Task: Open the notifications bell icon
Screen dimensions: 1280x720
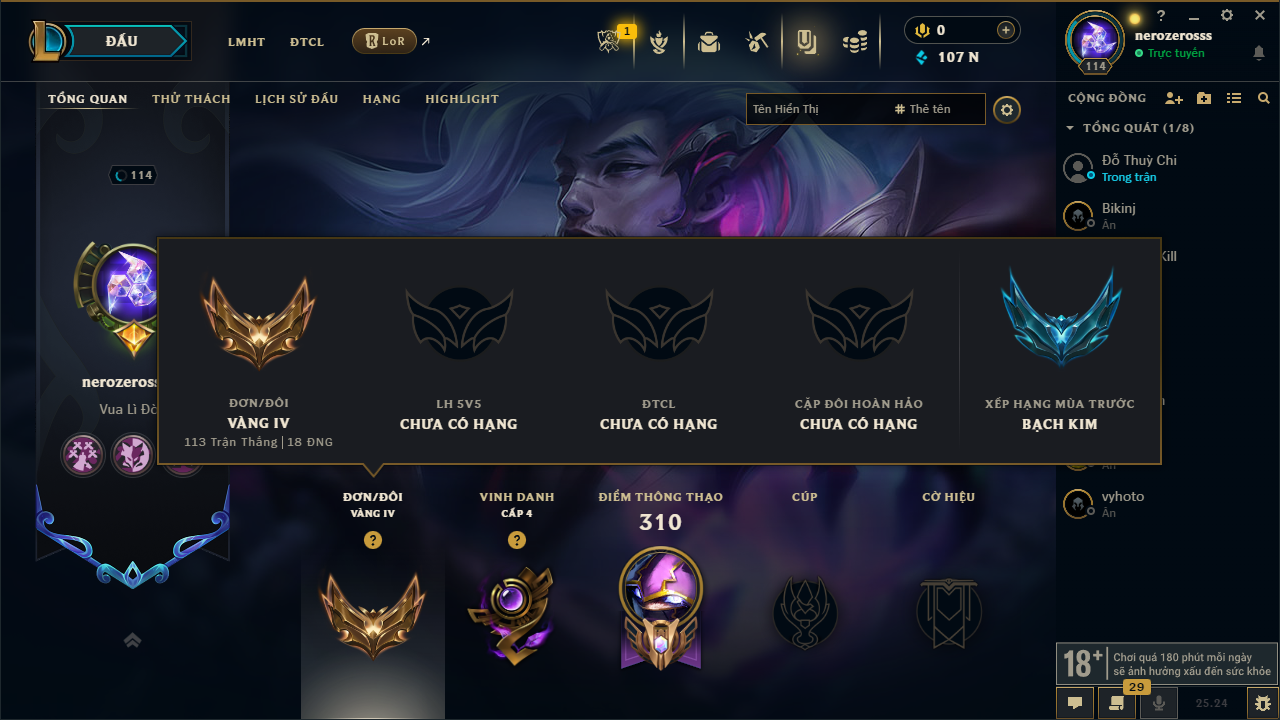Action: 1259,53
